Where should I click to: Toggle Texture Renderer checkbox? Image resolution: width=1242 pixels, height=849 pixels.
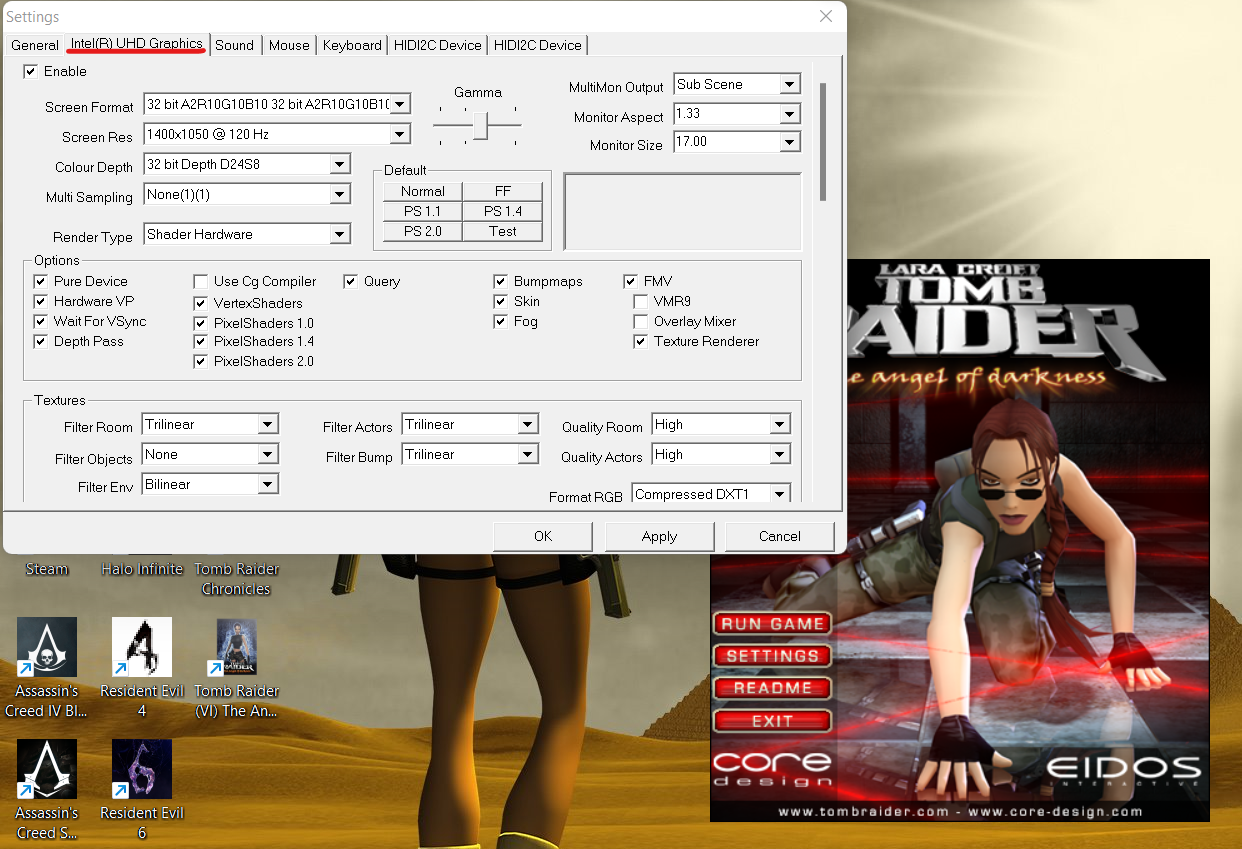(641, 342)
